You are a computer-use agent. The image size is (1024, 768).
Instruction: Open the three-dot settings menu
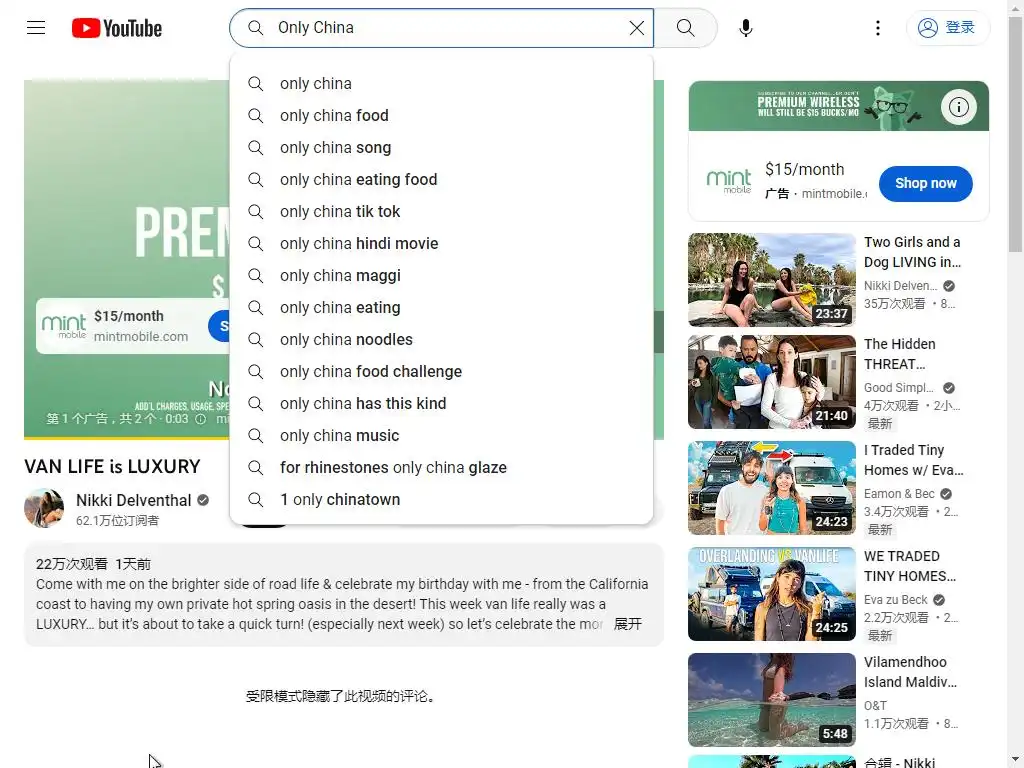pos(877,27)
